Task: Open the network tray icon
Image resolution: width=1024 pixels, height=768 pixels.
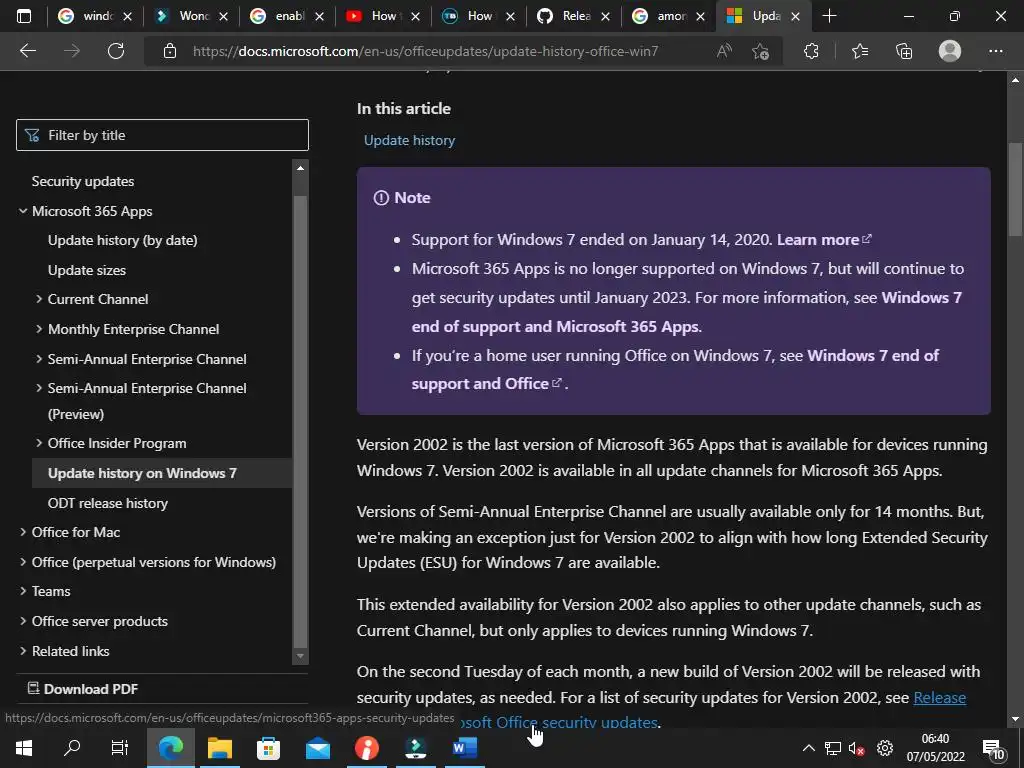Action: [x=833, y=748]
